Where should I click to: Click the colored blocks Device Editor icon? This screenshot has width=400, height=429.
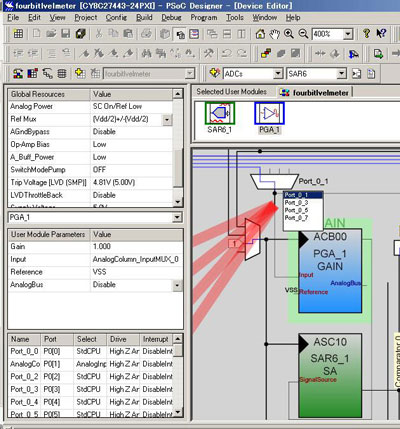point(266,53)
